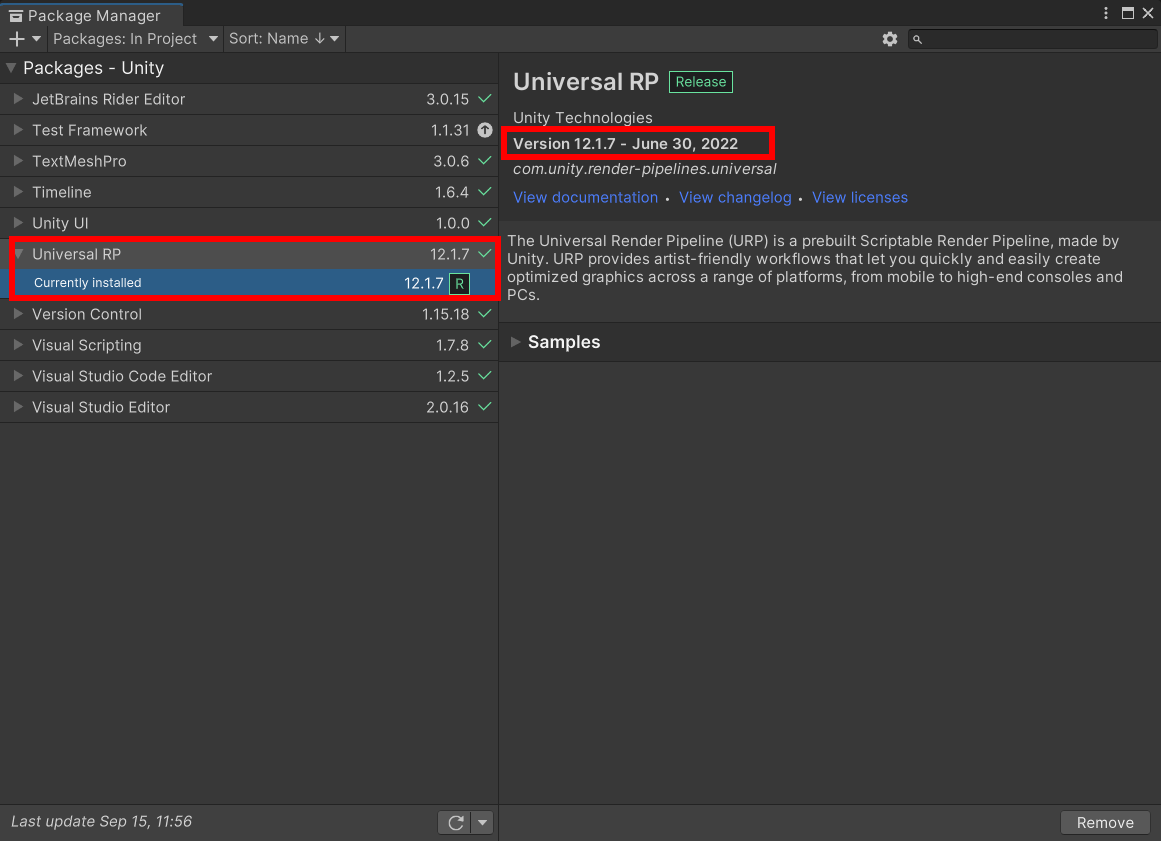Open the add package dropdown arrow
The width and height of the screenshot is (1161, 841).
(x=36, y=38)
